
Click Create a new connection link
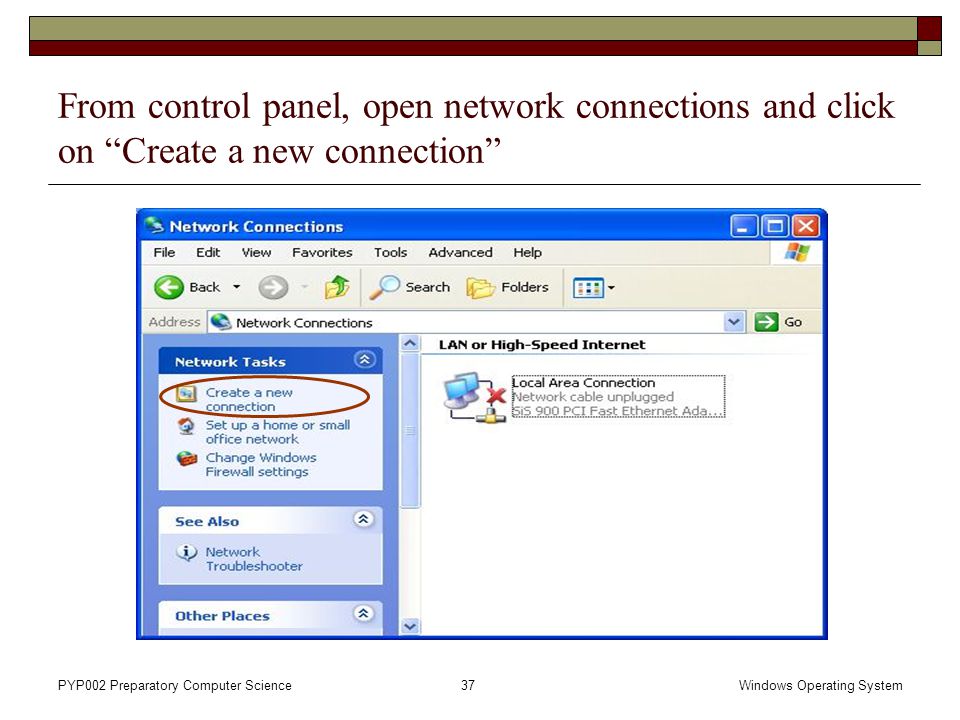[249, 400]
